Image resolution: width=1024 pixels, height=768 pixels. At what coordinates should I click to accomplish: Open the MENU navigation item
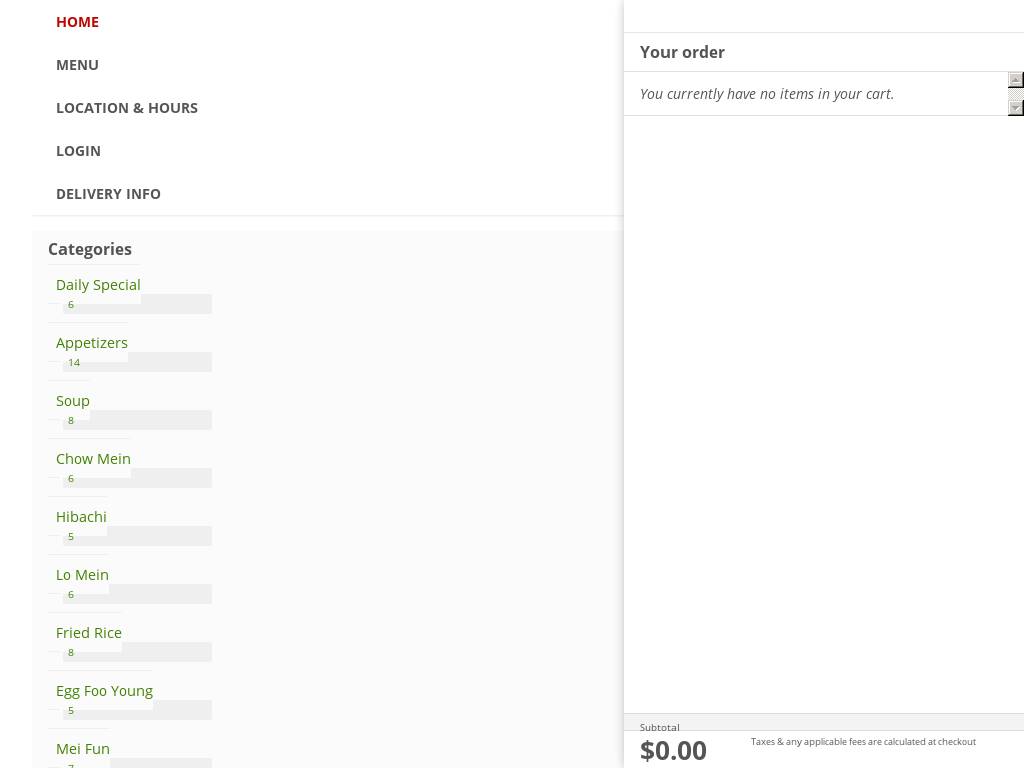pyautogui.click(x=77, y=65)
